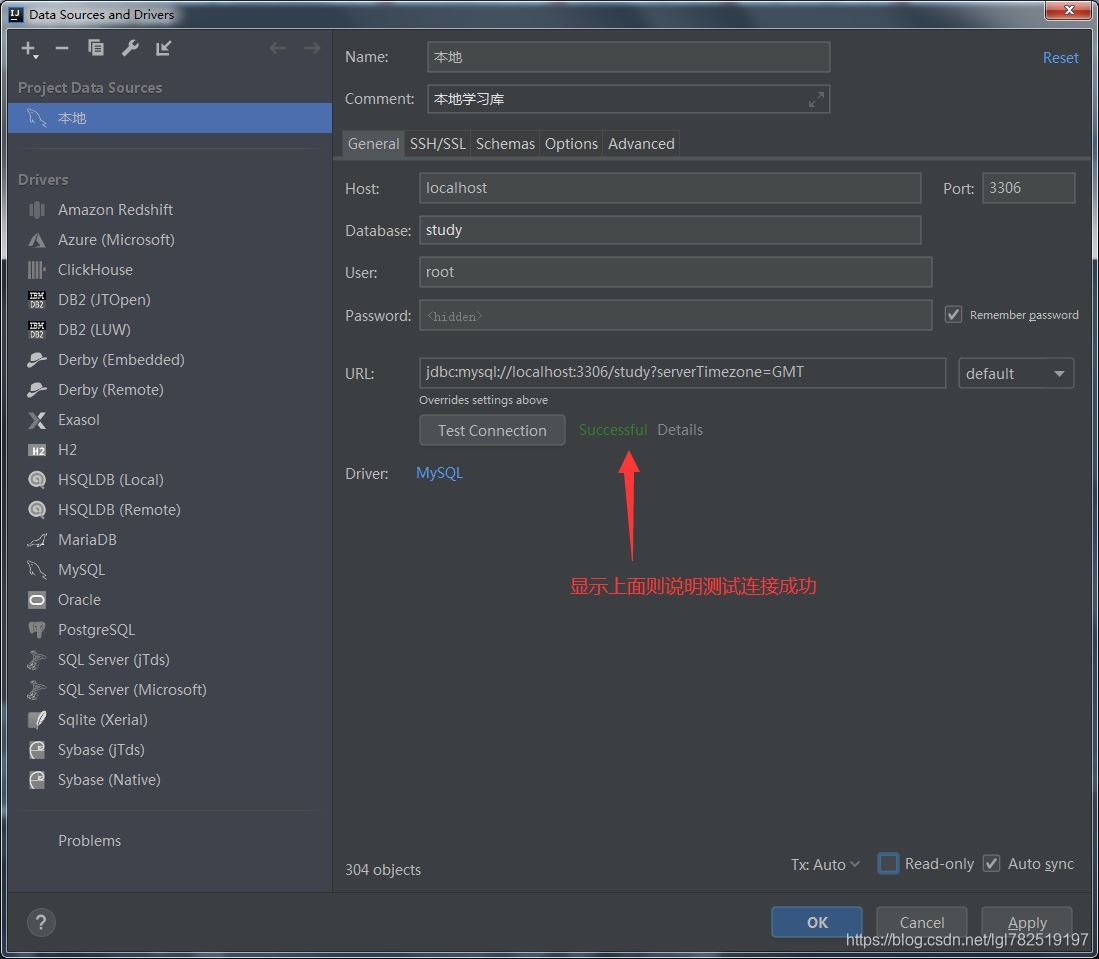Click into the User field
The image size is (1099, 959).
(676, 272)
